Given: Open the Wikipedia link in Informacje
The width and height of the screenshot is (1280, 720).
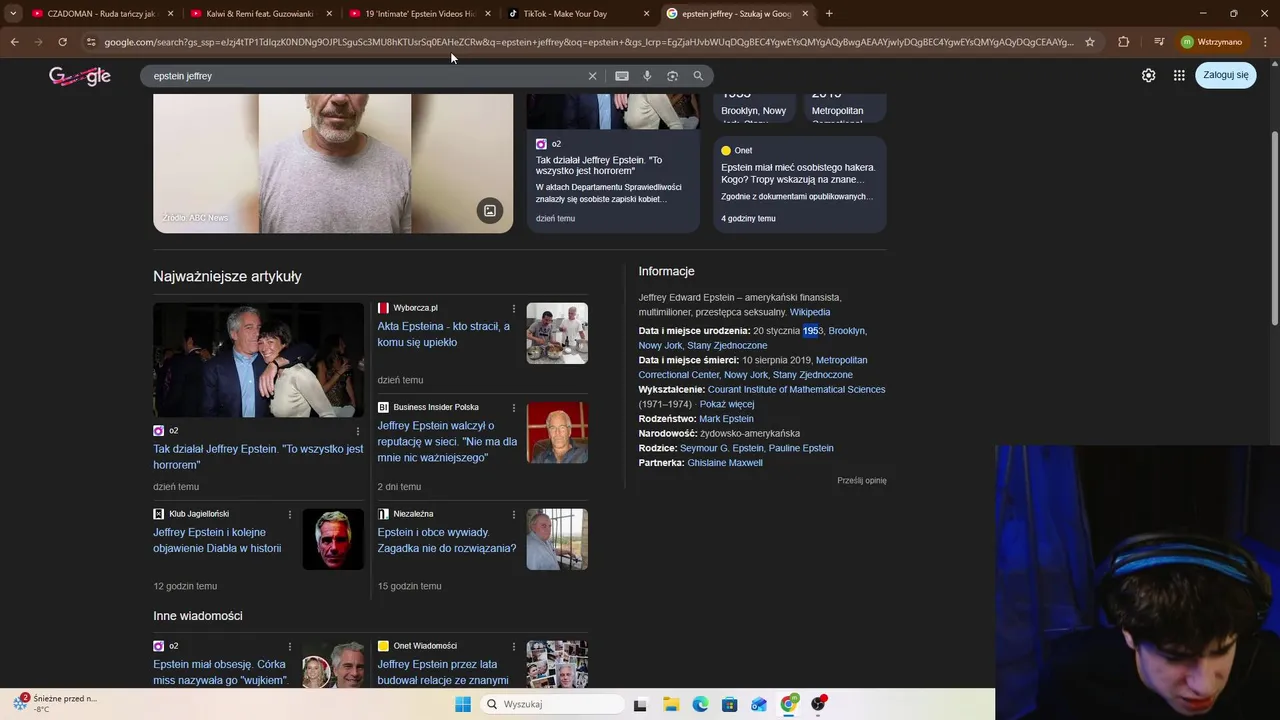Looking at the screenshot, I should (810, 312).
